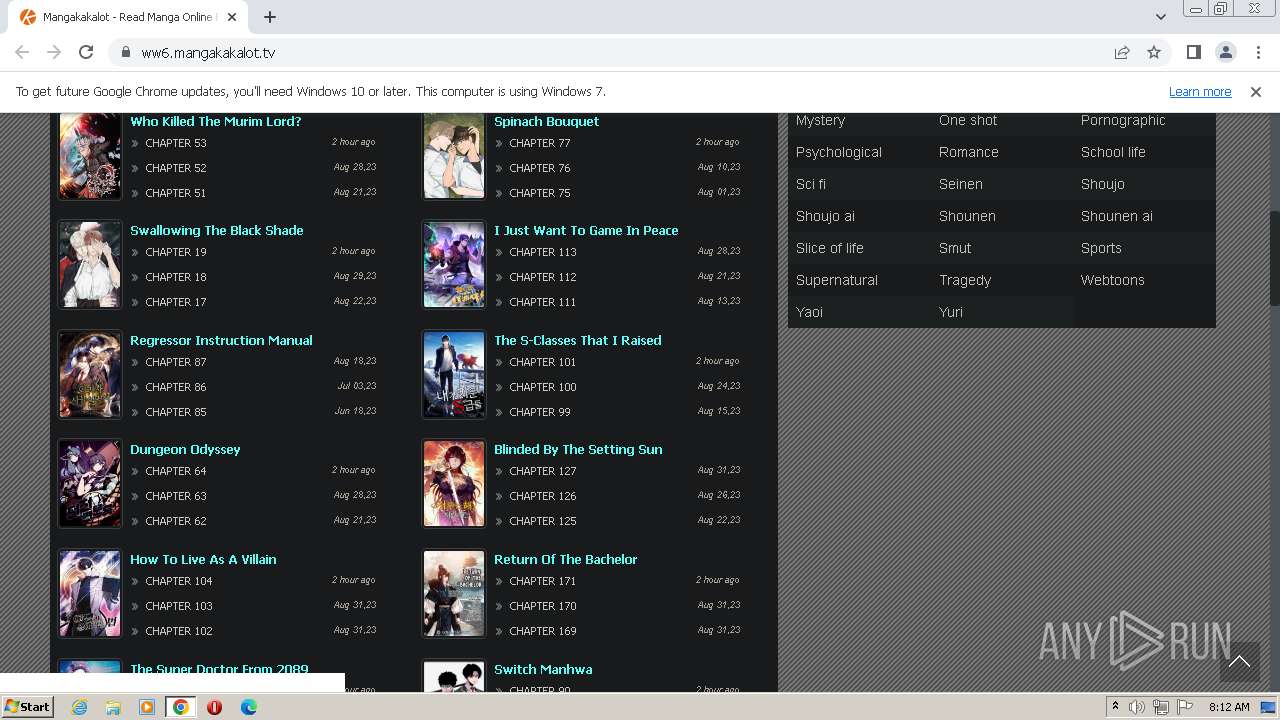The image size is (1280, 720).
Task: Select the Shounen genre
Action: (x=967, y=216)
